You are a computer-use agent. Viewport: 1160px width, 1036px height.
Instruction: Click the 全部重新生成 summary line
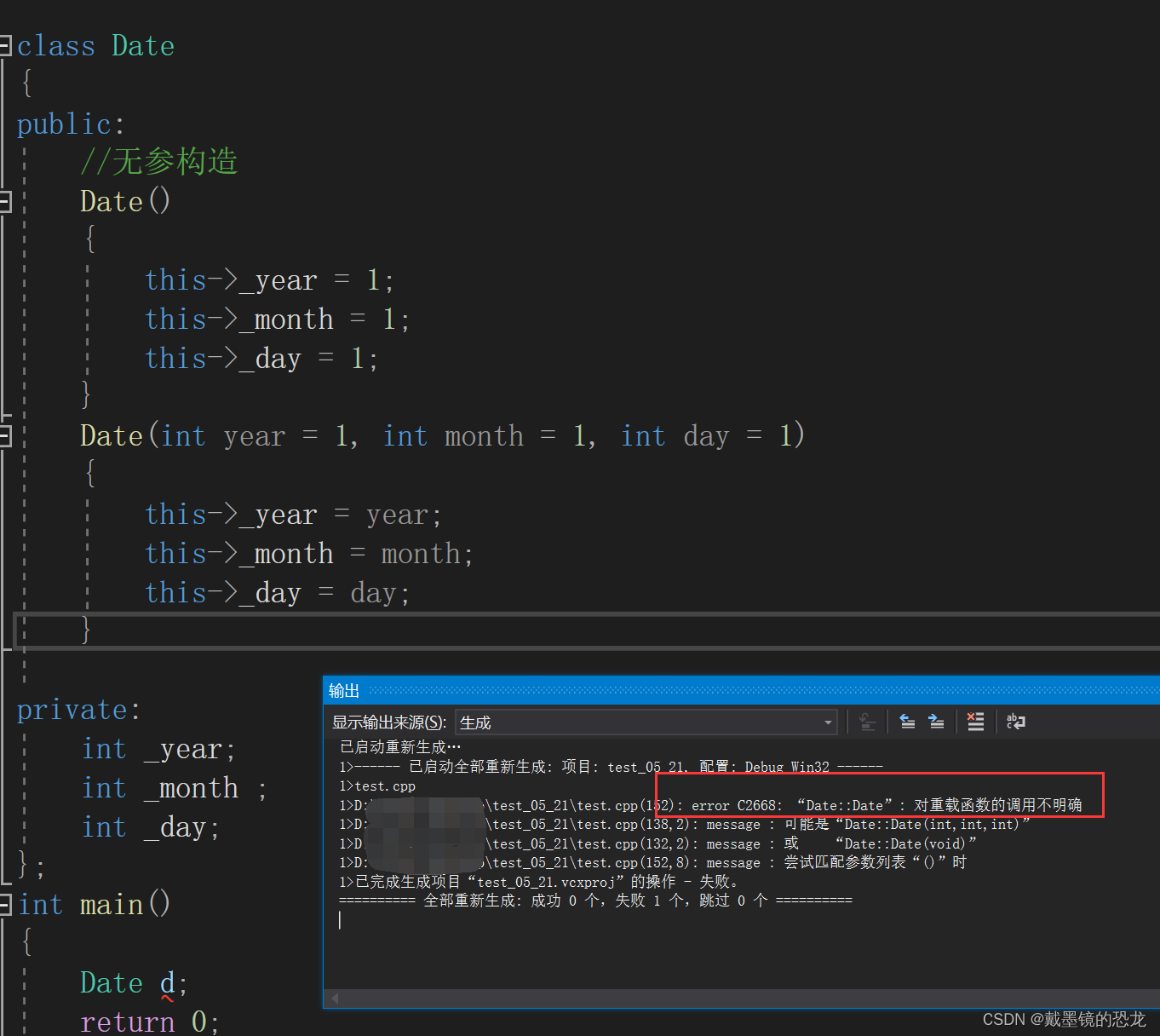(x=595, y=901)
